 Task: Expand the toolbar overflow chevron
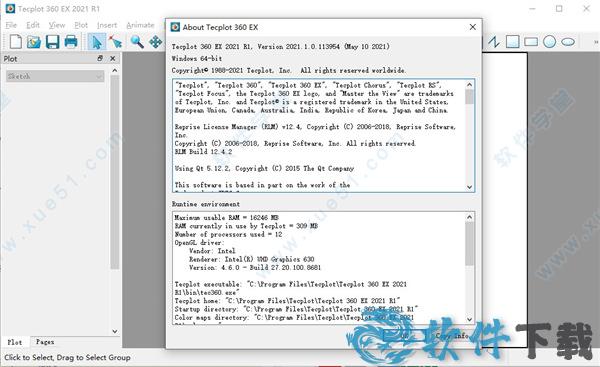tap(596, 41)
